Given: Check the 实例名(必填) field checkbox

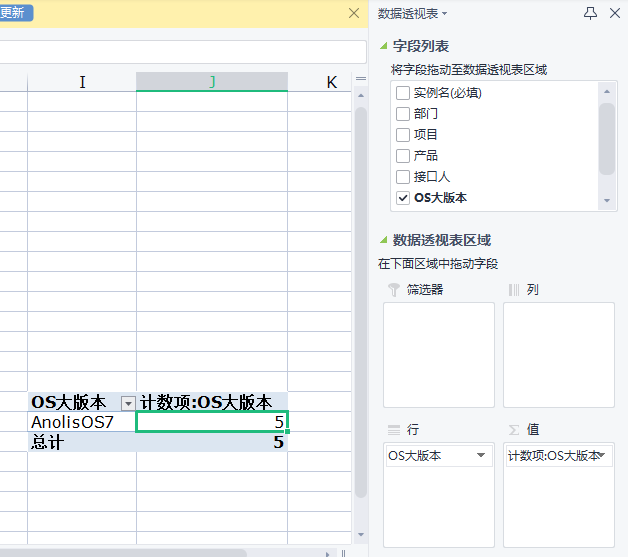Looking at the screenshot, I should [x=403, y=93].
